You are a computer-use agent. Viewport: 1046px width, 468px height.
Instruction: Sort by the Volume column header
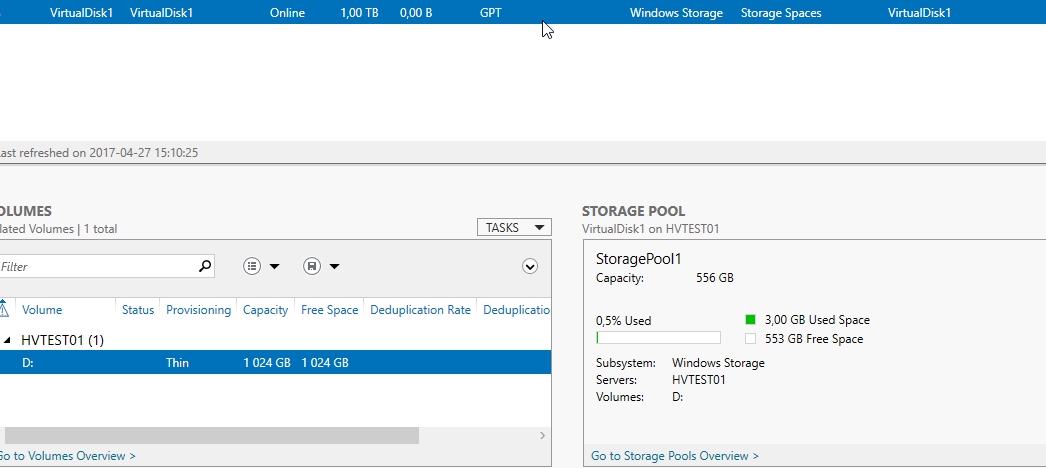42,310
